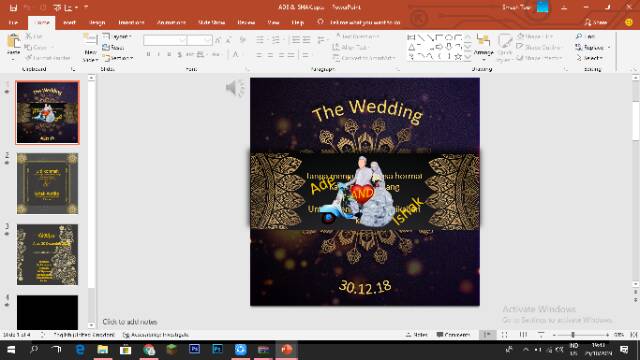Insert a New Slide
Screen dimensions: 640x360
point(90,47)
